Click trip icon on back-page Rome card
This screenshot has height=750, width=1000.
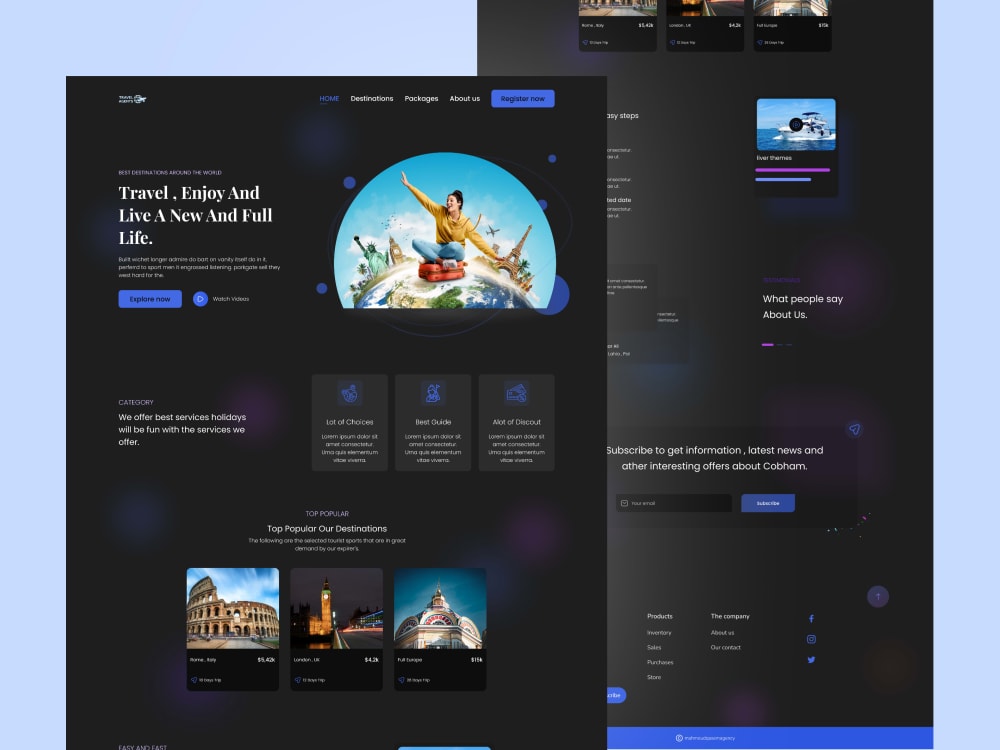(x=585, y=42)
